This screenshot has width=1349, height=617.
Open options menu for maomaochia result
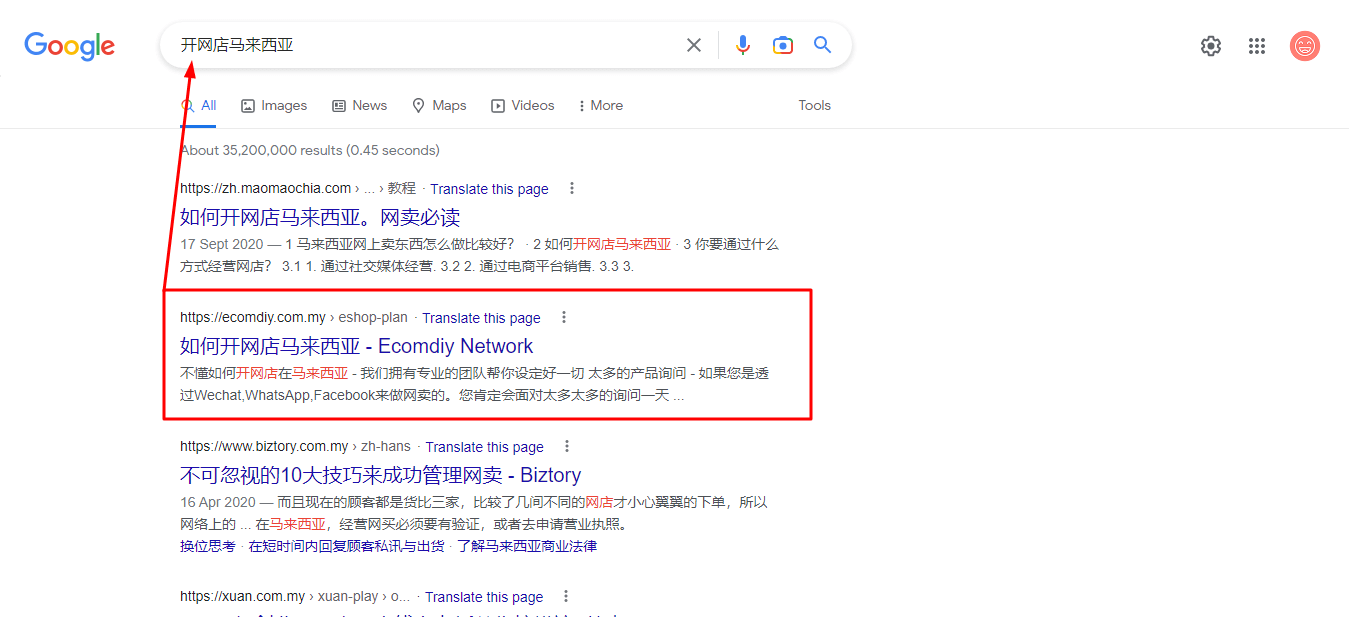click(572, 188)
